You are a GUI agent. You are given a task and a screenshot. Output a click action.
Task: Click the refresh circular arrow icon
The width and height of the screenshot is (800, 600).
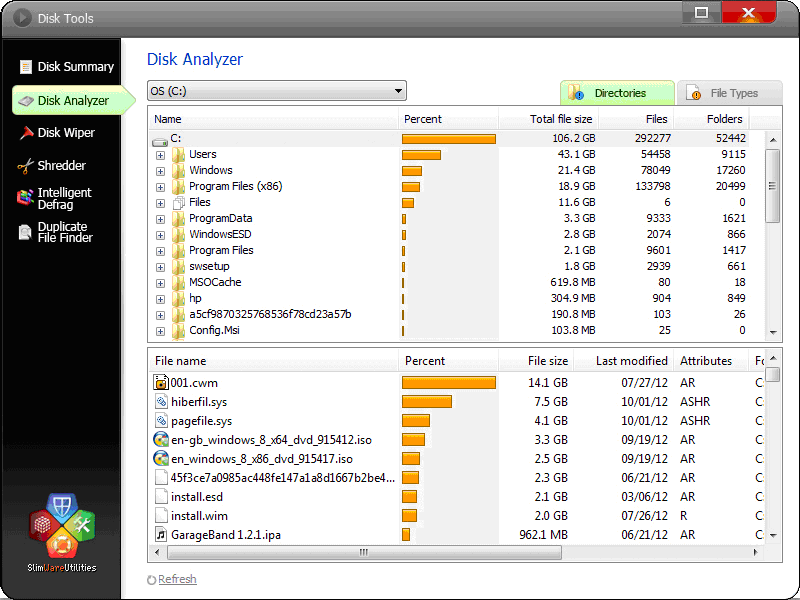coord(152,580)
